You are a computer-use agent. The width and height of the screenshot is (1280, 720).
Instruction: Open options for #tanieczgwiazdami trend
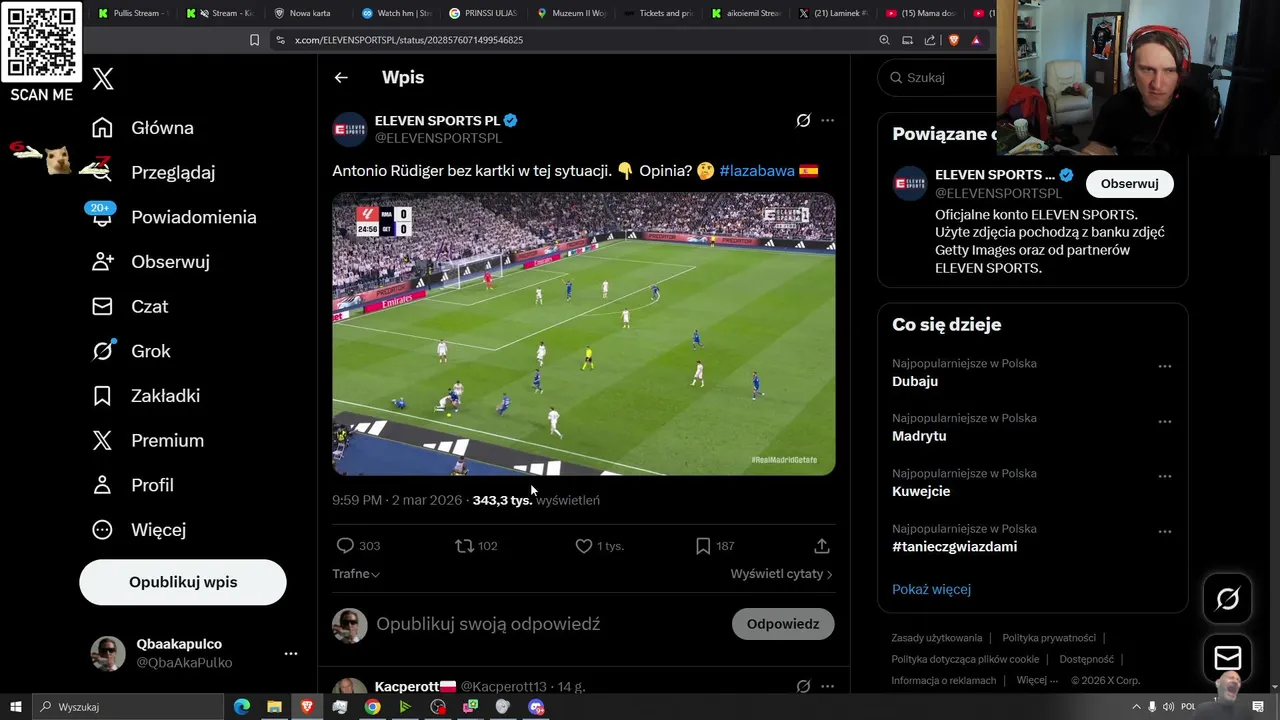[1165, 532]
